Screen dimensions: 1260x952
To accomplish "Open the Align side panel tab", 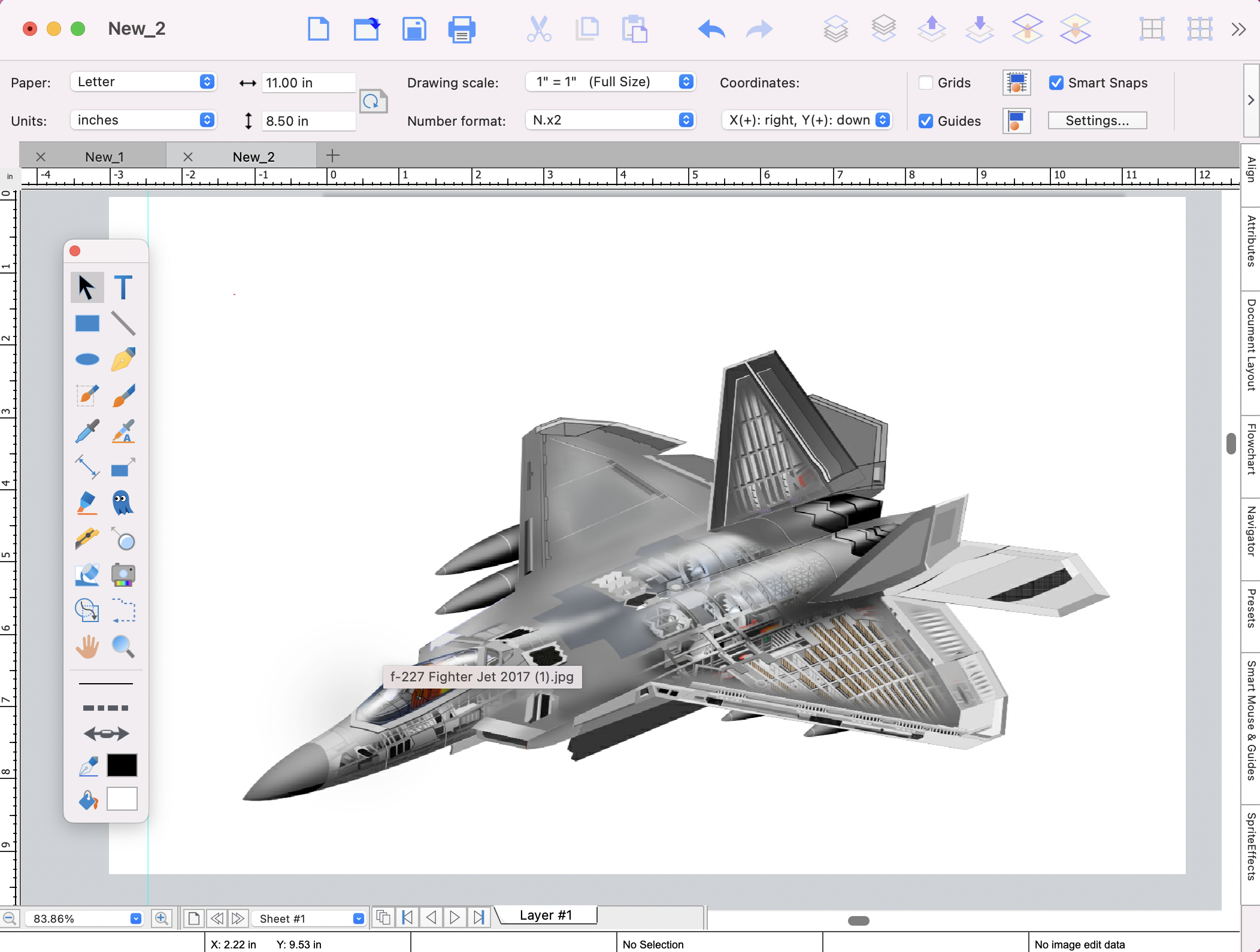I will coord(1251,169).
